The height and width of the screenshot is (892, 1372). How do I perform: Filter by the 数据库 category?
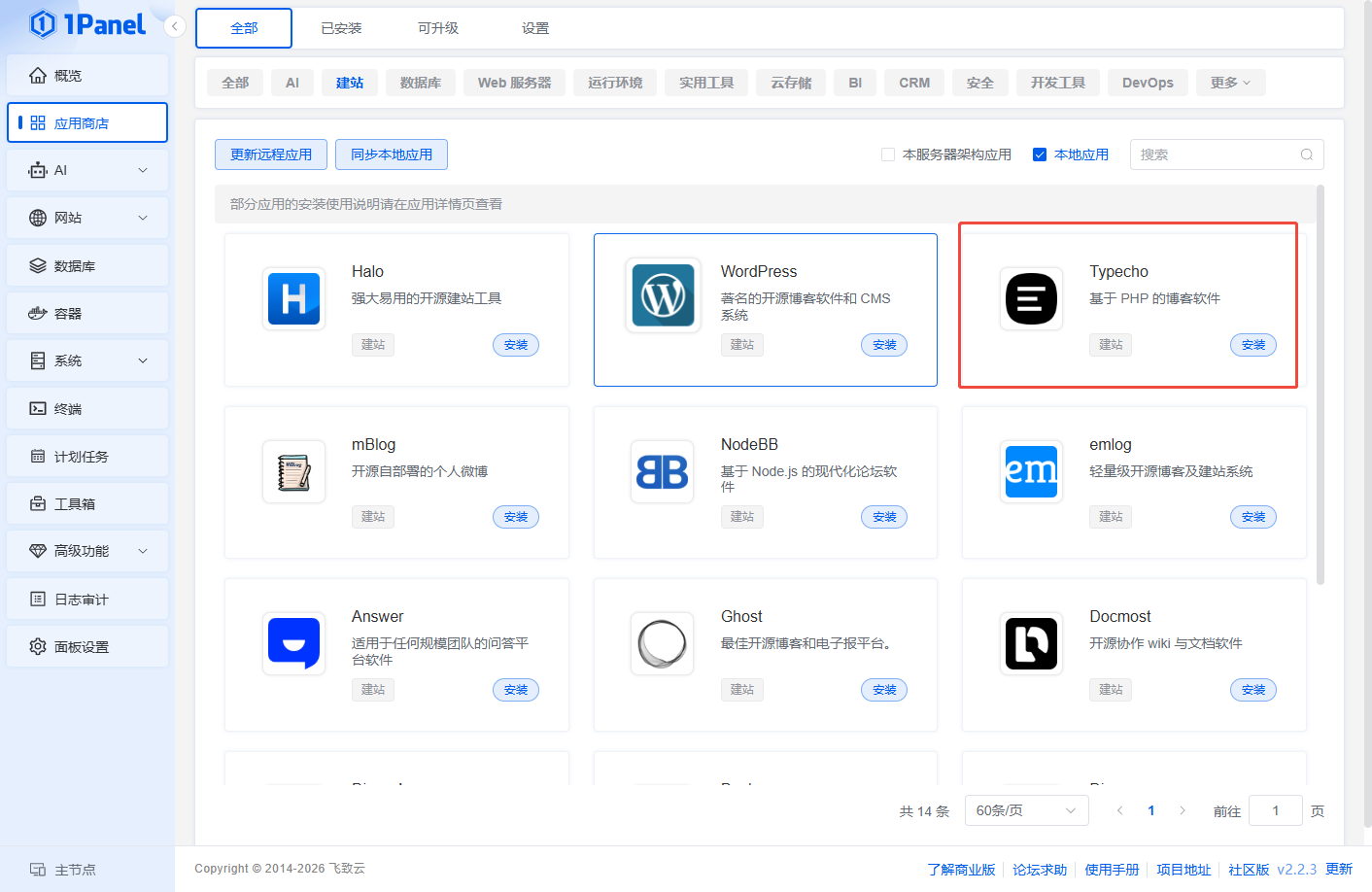(421, 83)
